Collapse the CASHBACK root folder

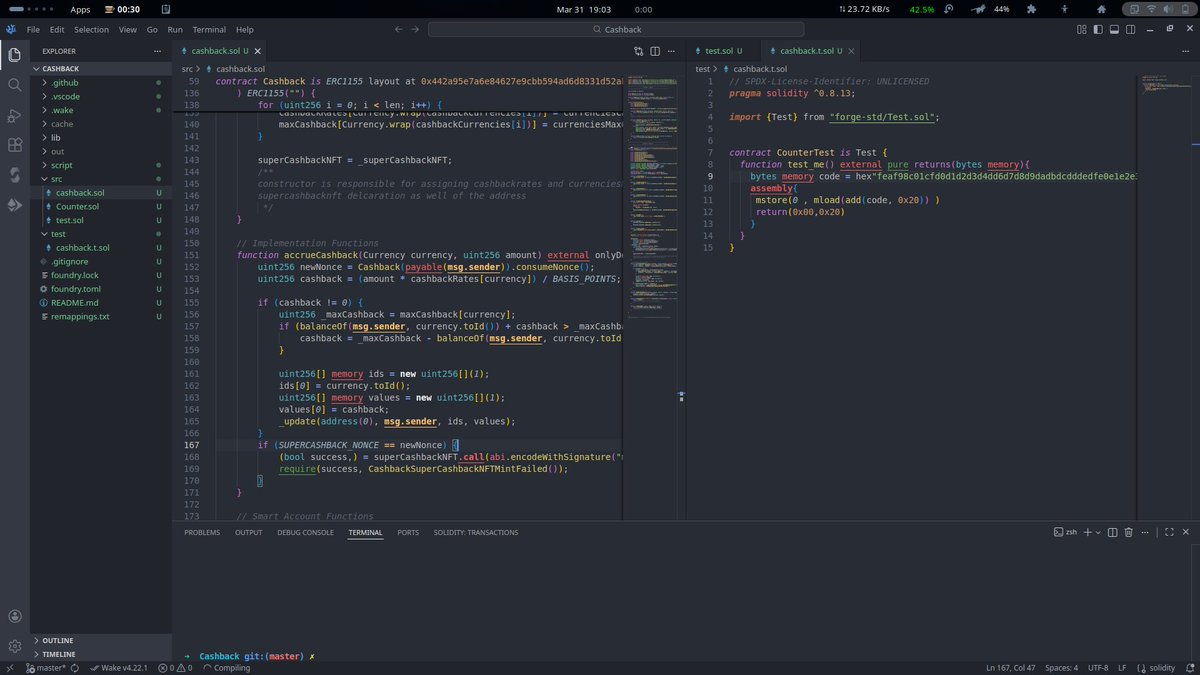[x=100, y=68]
